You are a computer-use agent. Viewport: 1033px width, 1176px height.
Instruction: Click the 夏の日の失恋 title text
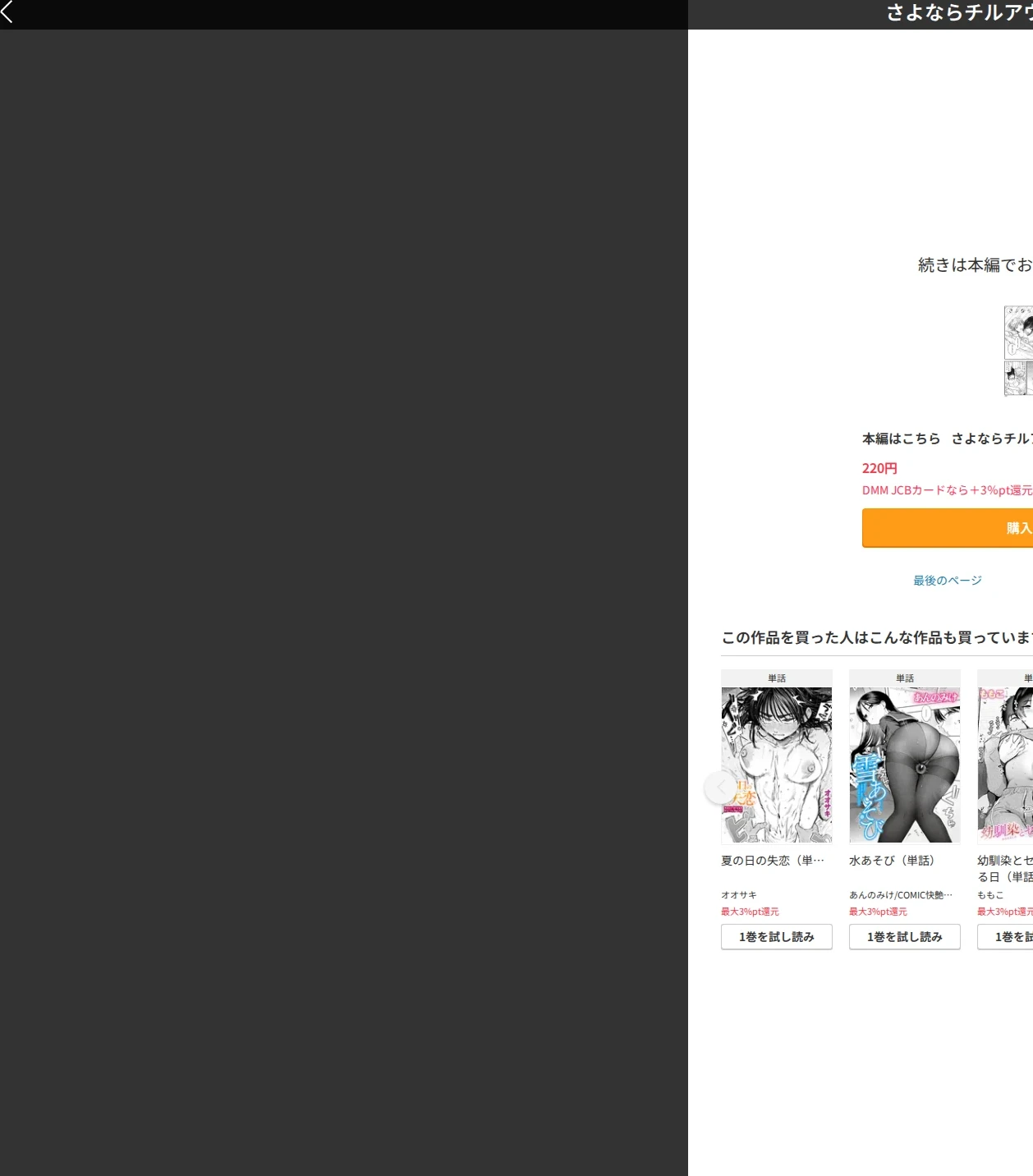[773, 861]
